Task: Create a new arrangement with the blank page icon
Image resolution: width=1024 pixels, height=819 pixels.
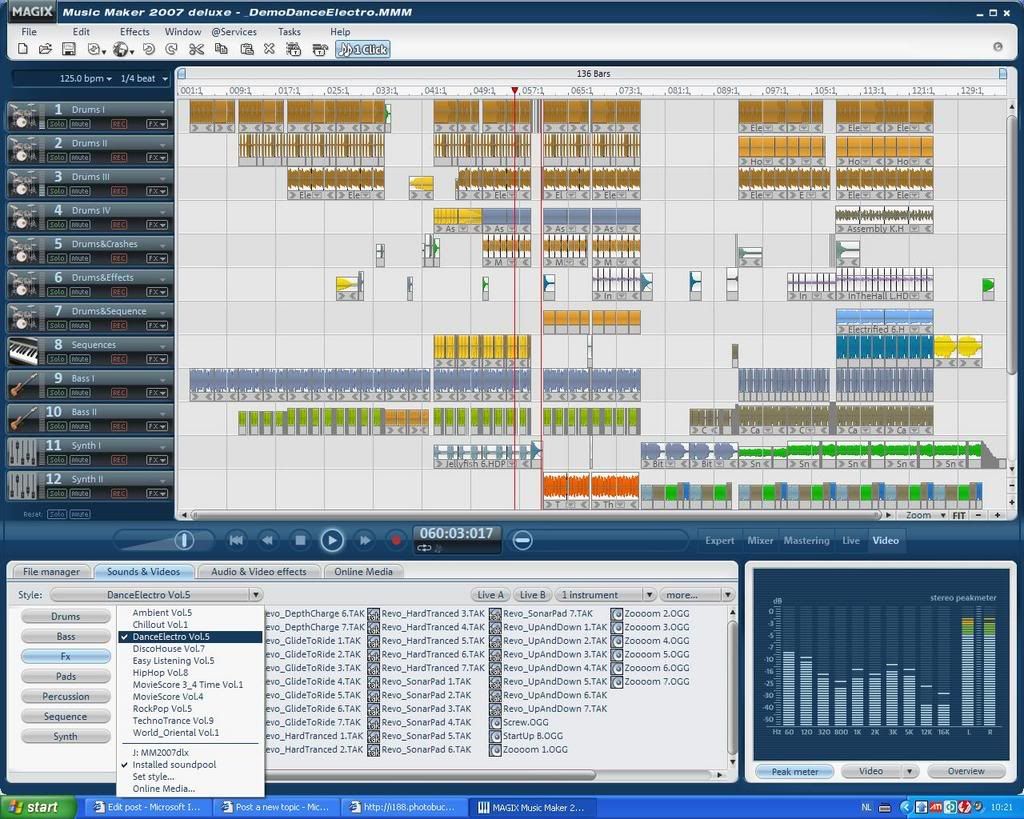Action: click(x=23, y=49)
